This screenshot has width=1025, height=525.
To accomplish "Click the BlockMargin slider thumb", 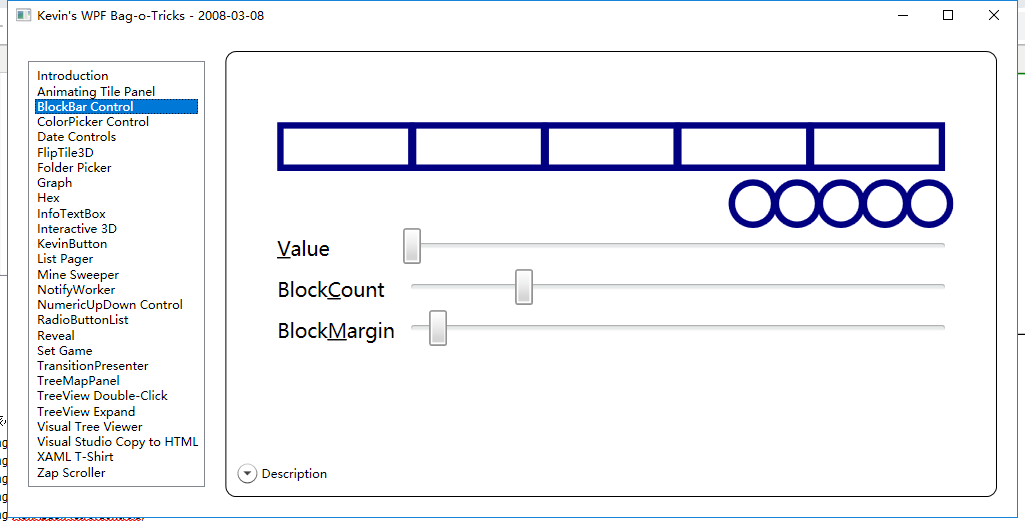I will coord(438,328).
